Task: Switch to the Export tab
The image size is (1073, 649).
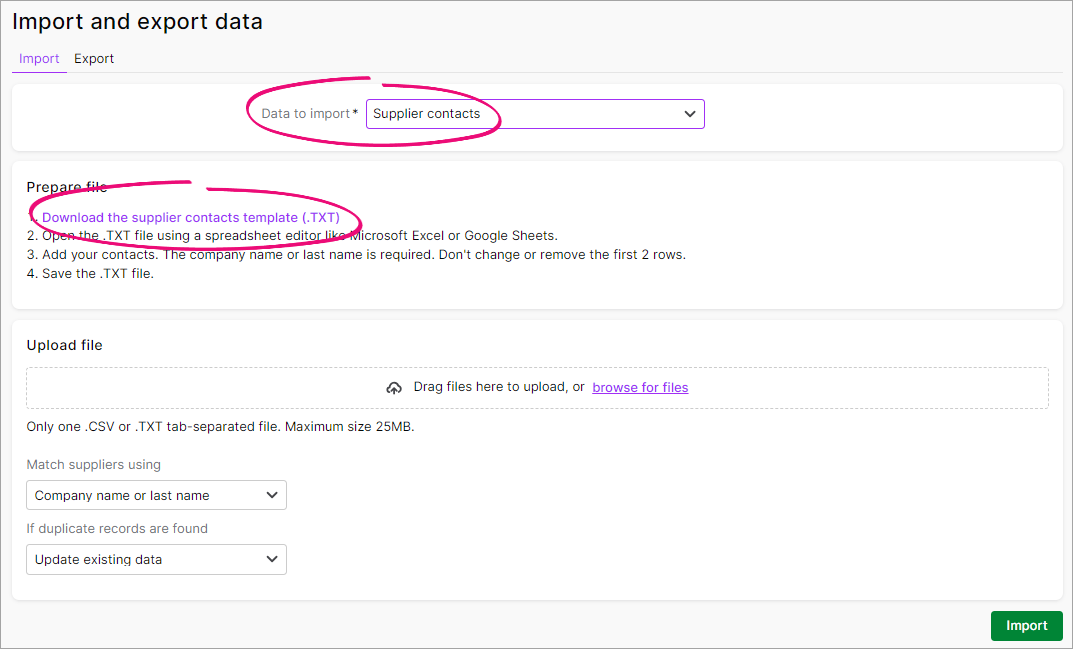Action: pos(94,58)
